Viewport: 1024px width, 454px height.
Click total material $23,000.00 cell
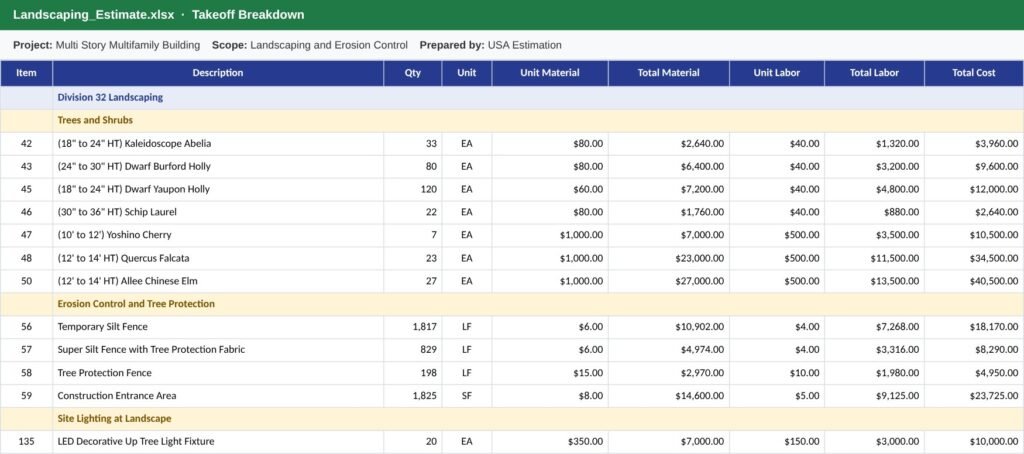669,258
